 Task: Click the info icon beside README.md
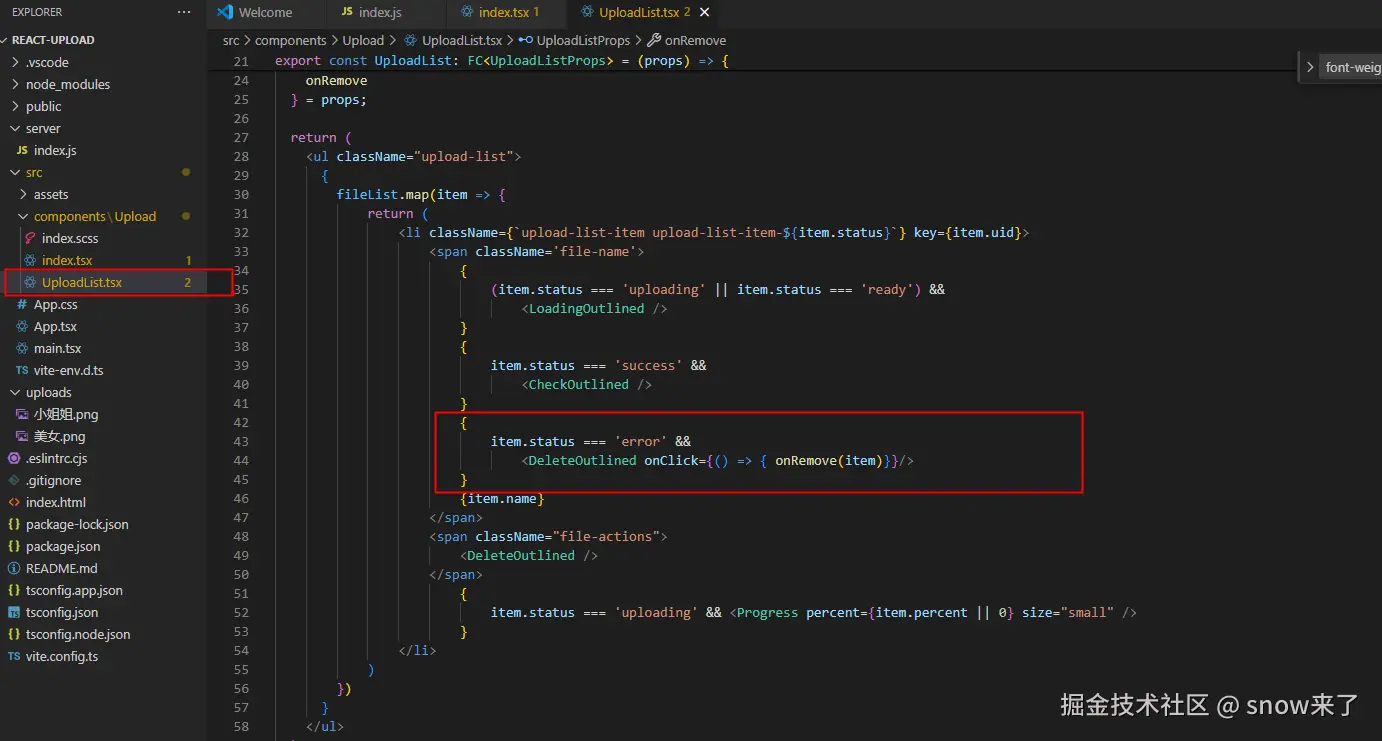[x=14, y=568]
